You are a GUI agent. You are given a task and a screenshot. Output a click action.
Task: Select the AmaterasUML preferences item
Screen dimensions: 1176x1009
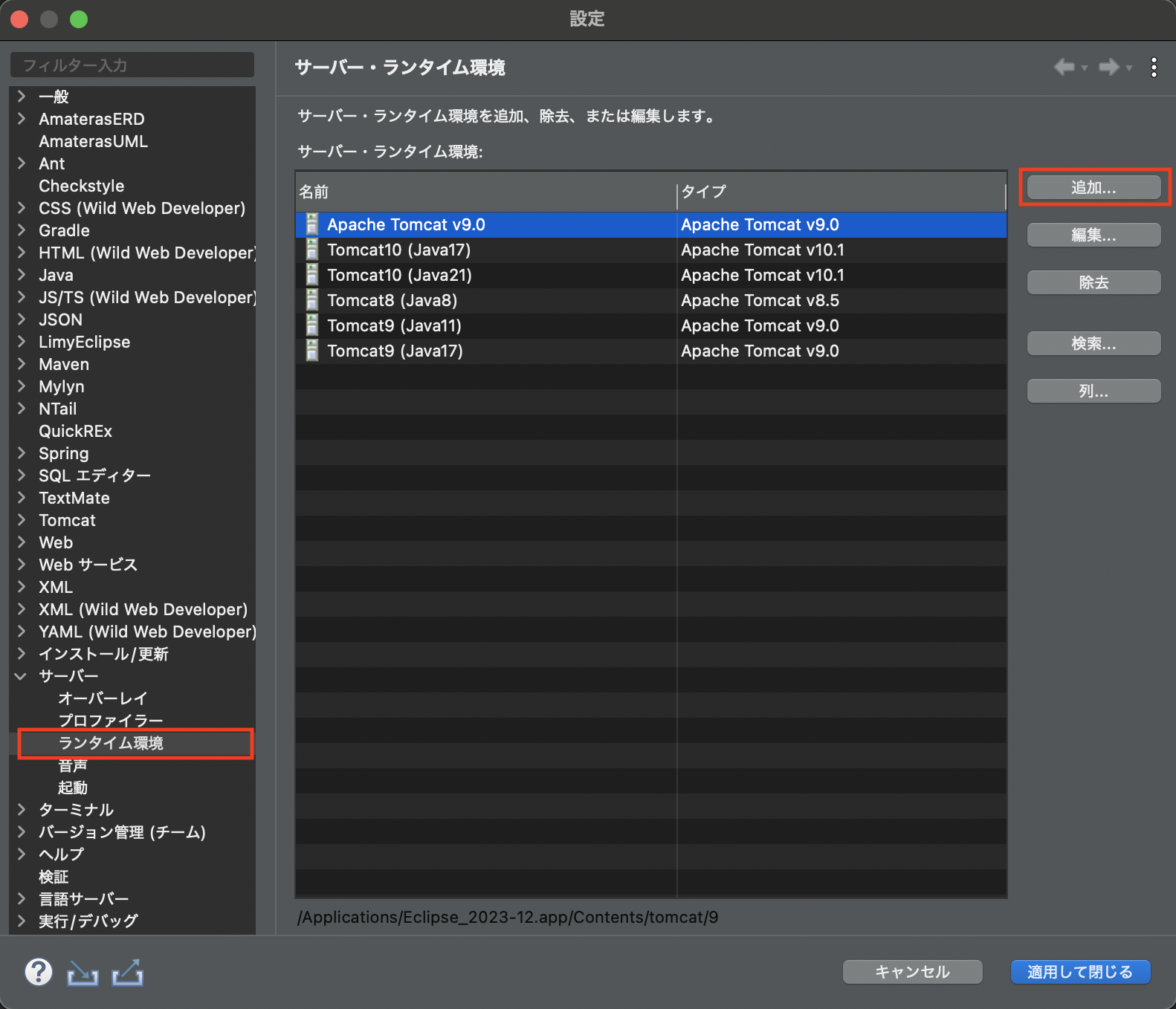tap(93, 141)
